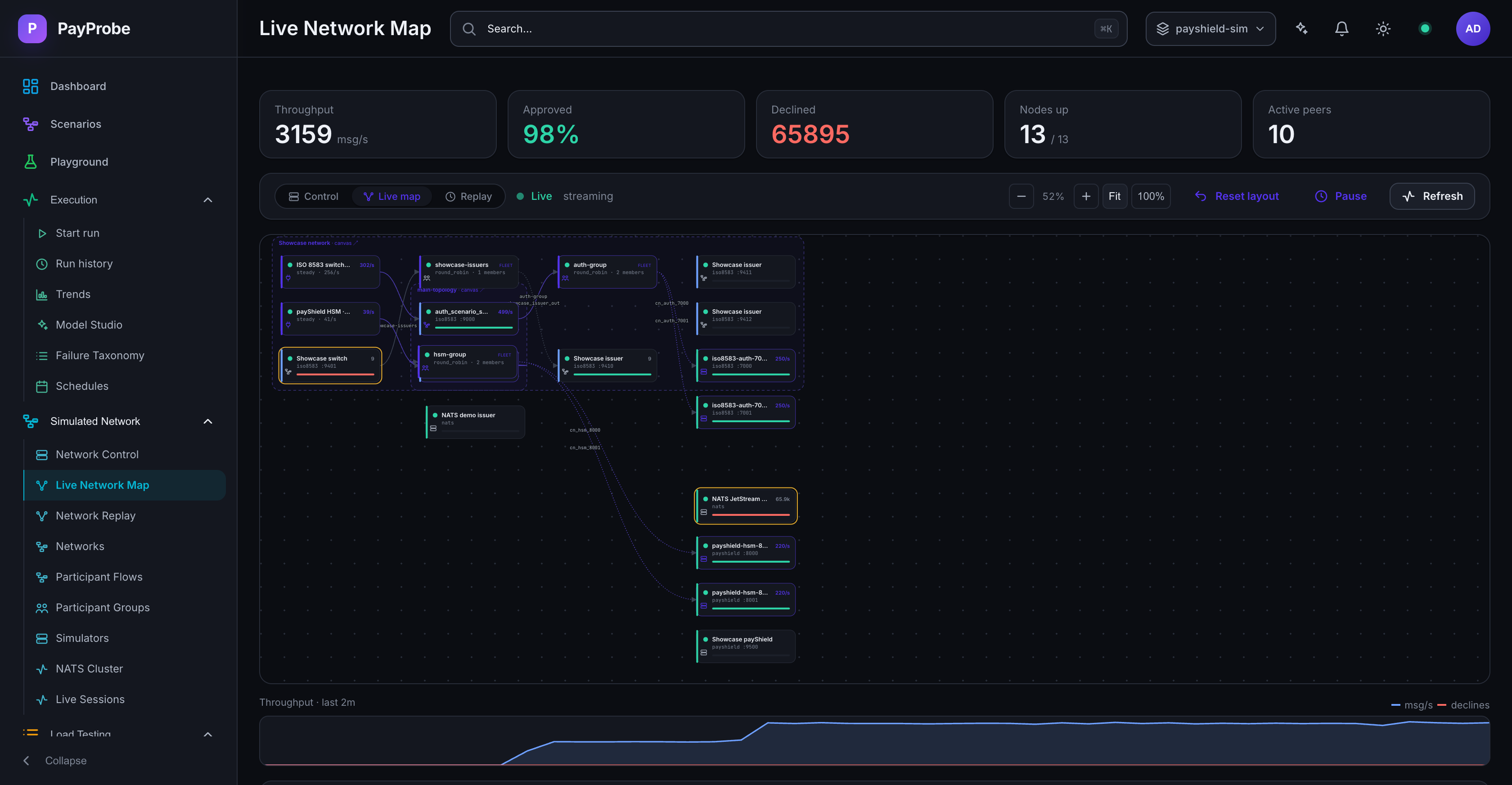Click Network Control server icon
Image resolution: width=1512 pixels, height=785 pixels.
tap(42, 455)
